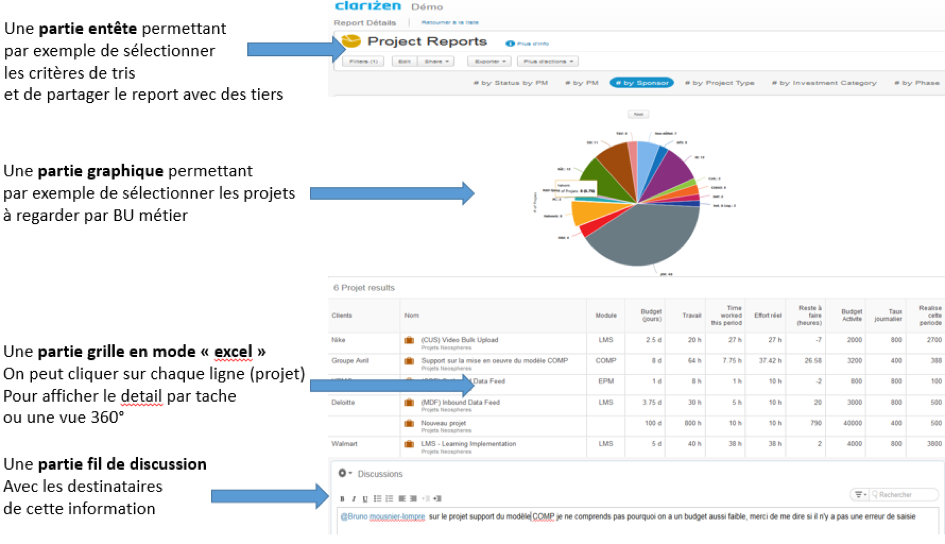Increase indent in discussion editor
The image size is (945, 544).
point(438,499)
